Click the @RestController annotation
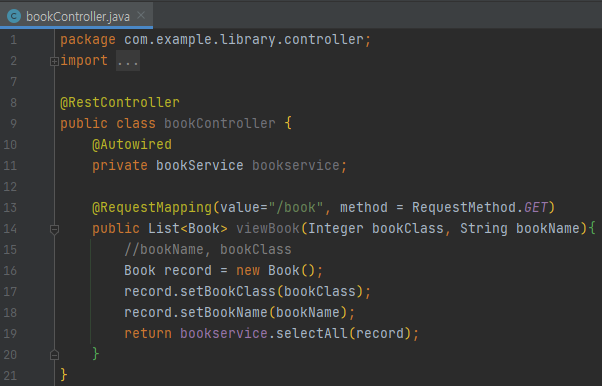Viewport: 602px width, 386px height. coord(120,103)
